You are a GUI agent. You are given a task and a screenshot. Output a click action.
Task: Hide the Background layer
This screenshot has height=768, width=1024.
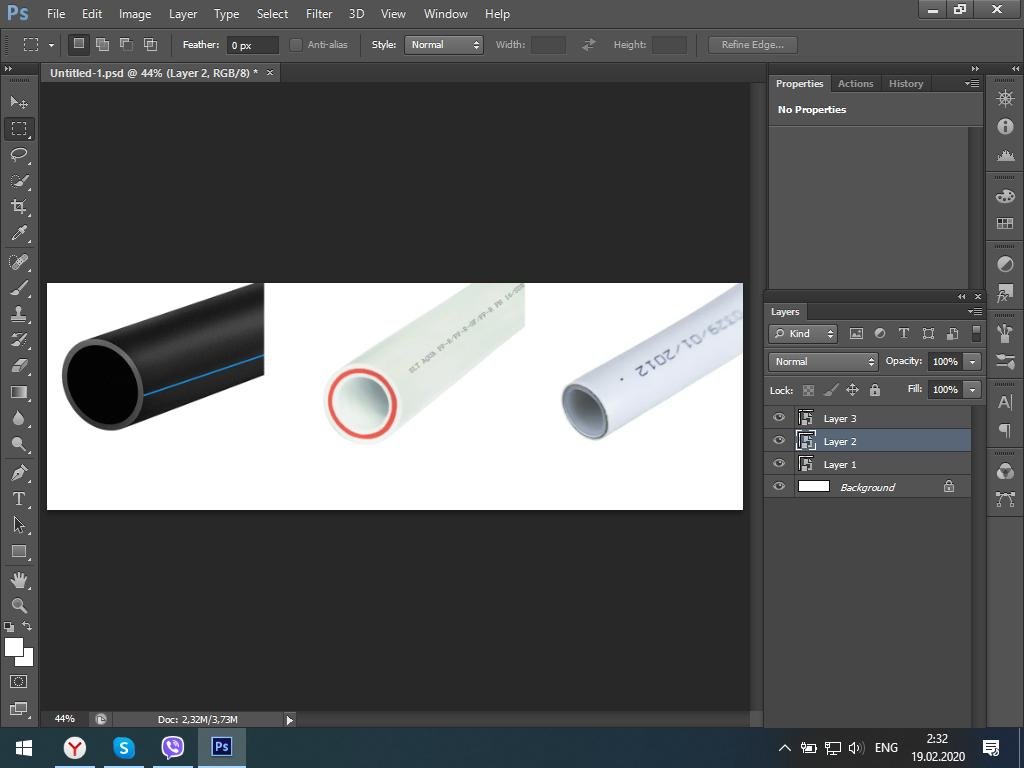point(779,487)
